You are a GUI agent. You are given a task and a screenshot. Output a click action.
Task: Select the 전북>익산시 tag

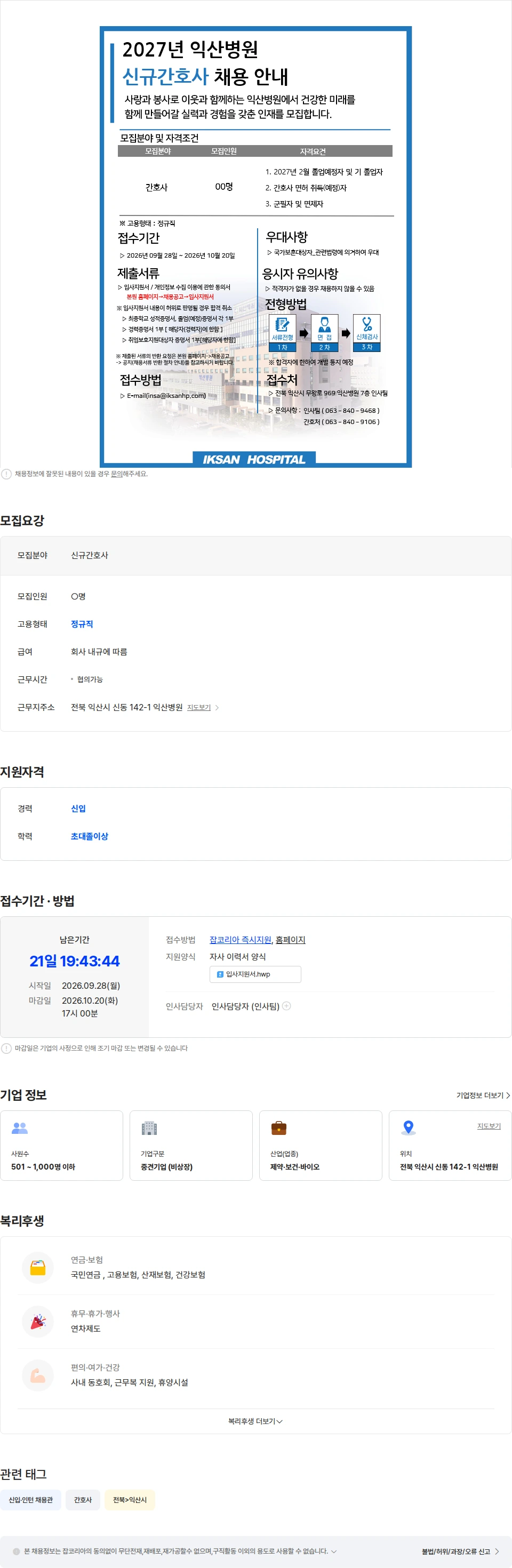pos(130,1500)
